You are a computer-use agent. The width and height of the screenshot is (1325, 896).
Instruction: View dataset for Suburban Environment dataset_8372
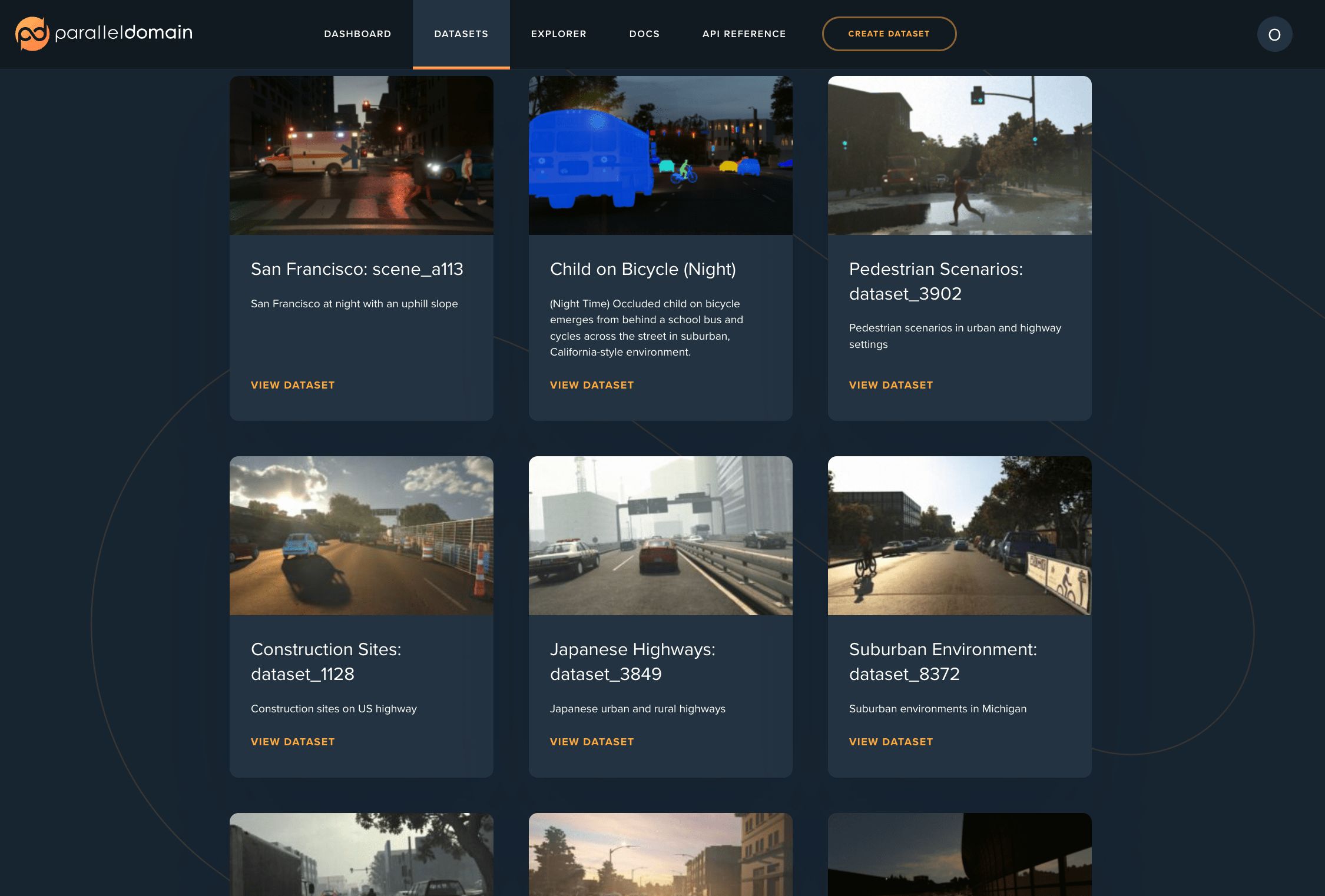coord(891,742)
